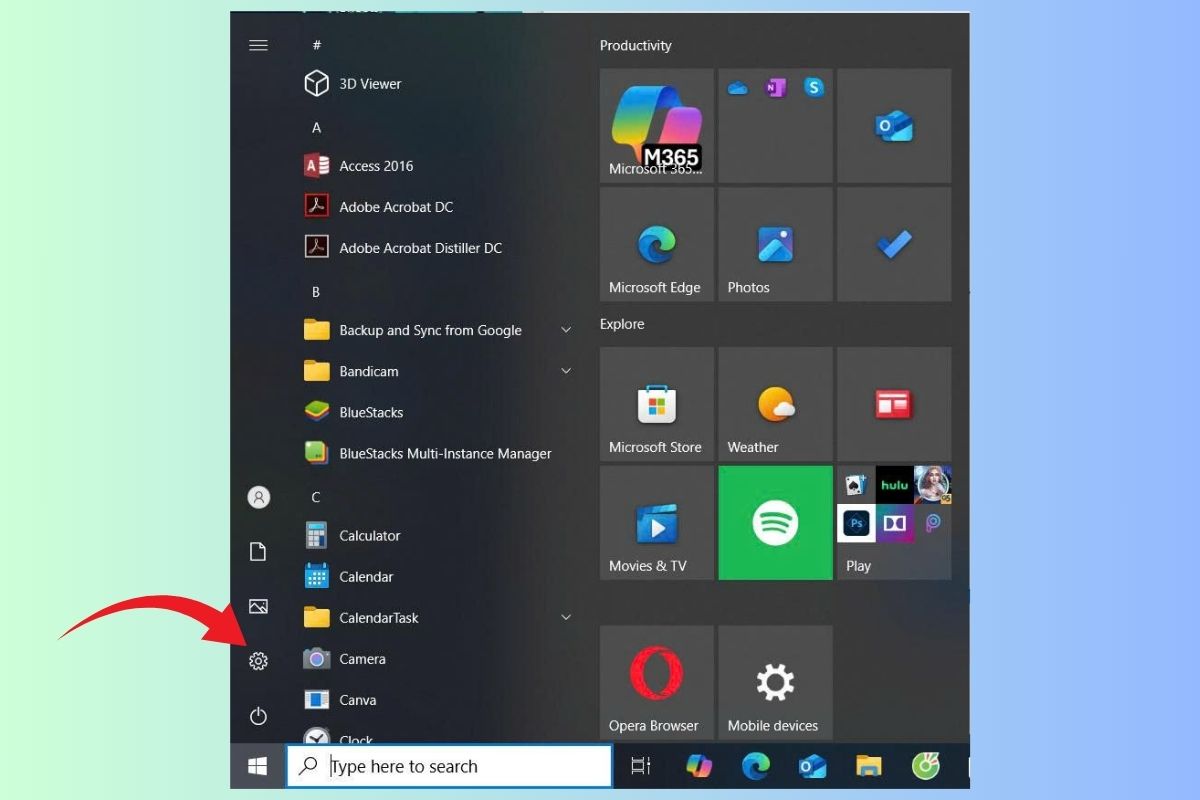Click the A letter header in app list

317,128
